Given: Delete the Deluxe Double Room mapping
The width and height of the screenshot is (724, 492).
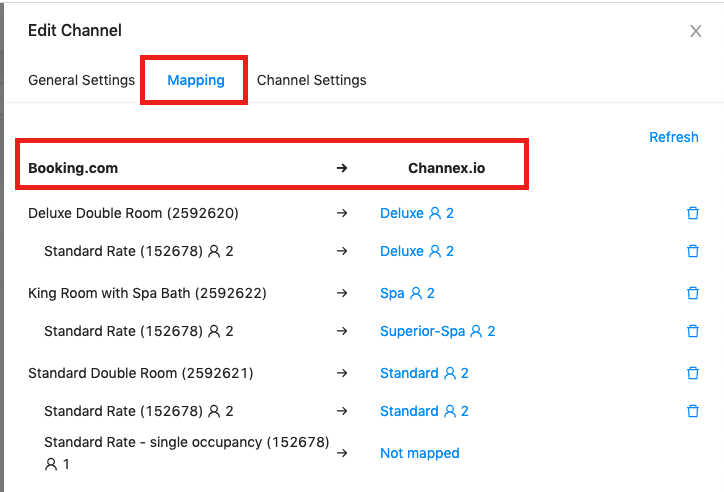Looking at the screenshot, I should [x=693, y=213].
